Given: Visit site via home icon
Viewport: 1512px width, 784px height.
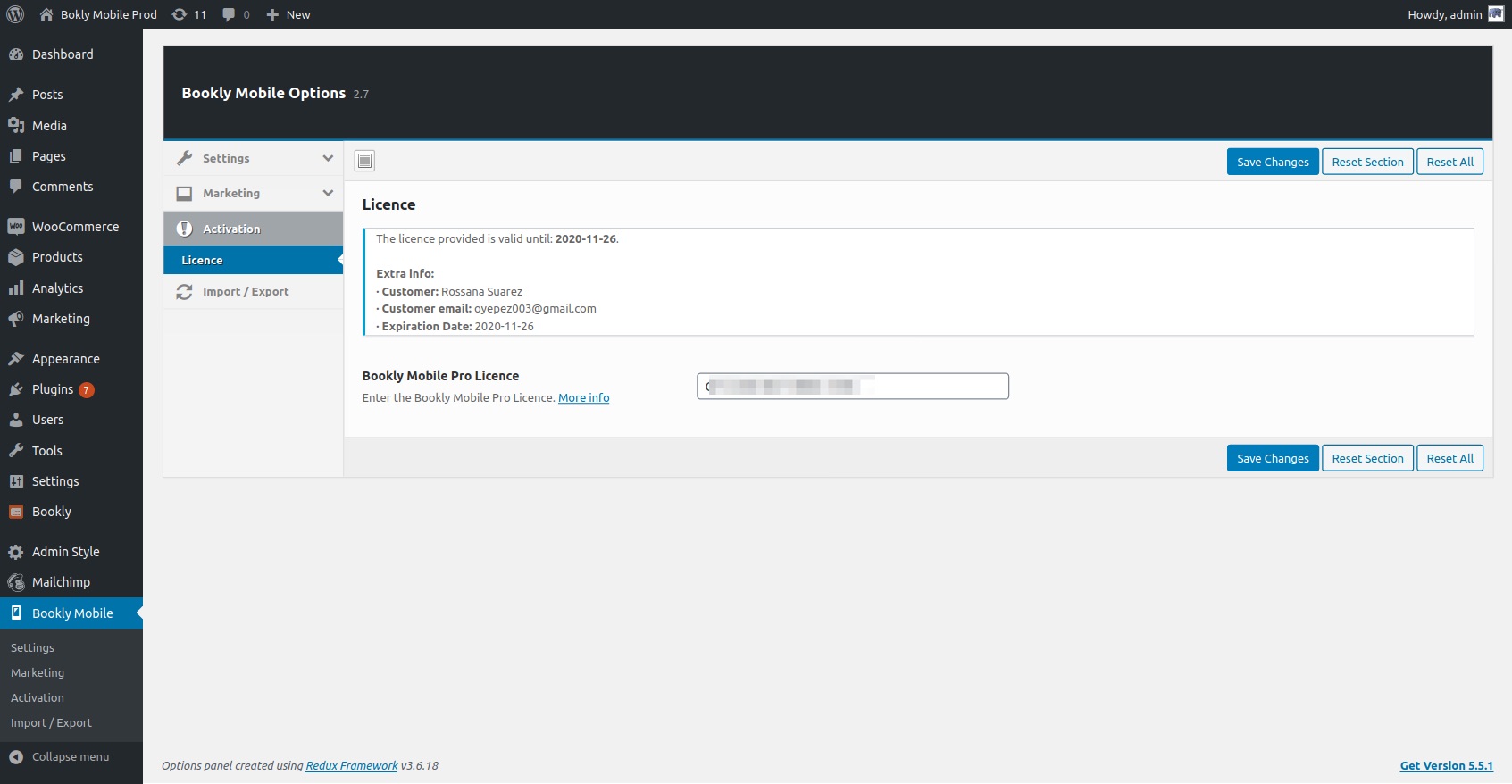Looking at the screenshot, I should tap(46, 14).
